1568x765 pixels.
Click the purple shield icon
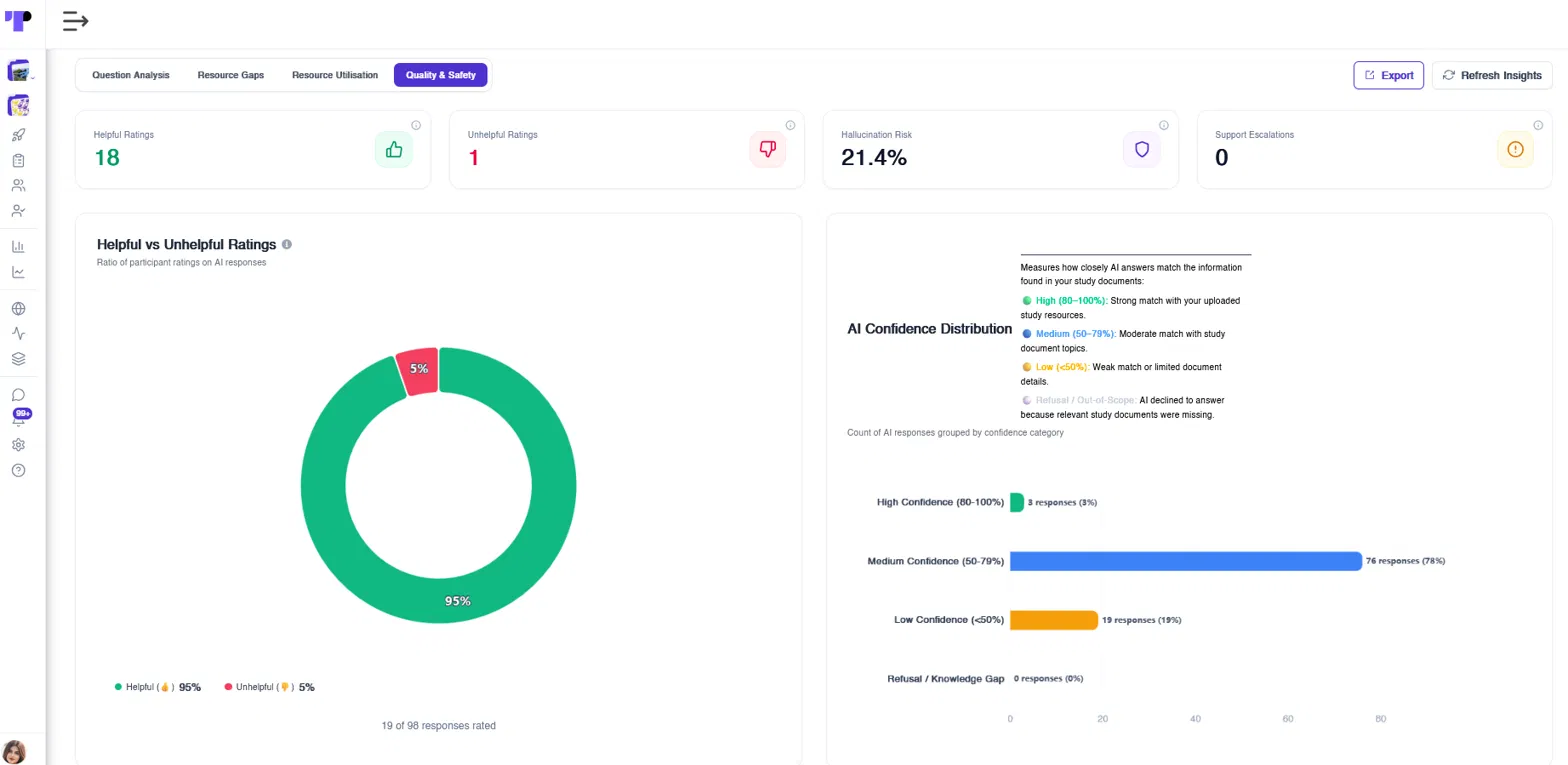click(1141, 149)
